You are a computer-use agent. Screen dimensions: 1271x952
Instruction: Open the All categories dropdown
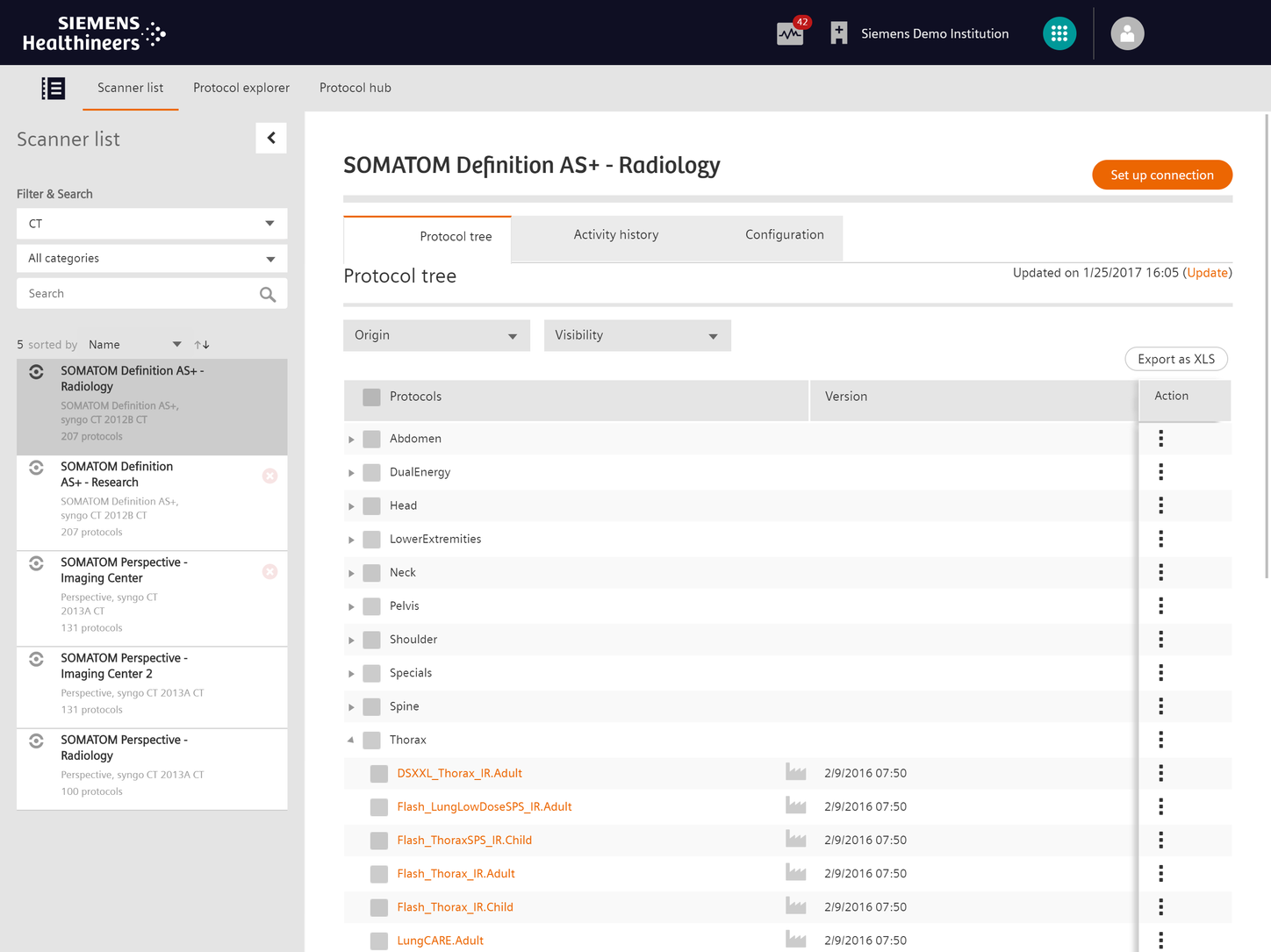(152, 259)
